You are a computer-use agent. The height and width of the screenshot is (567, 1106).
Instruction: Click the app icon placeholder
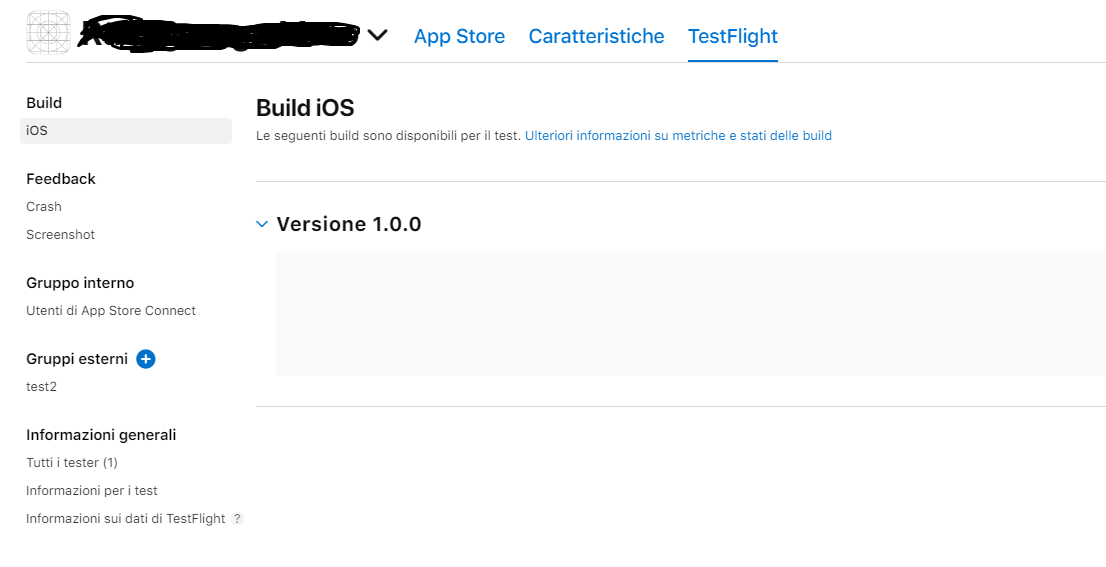(47, 33)
